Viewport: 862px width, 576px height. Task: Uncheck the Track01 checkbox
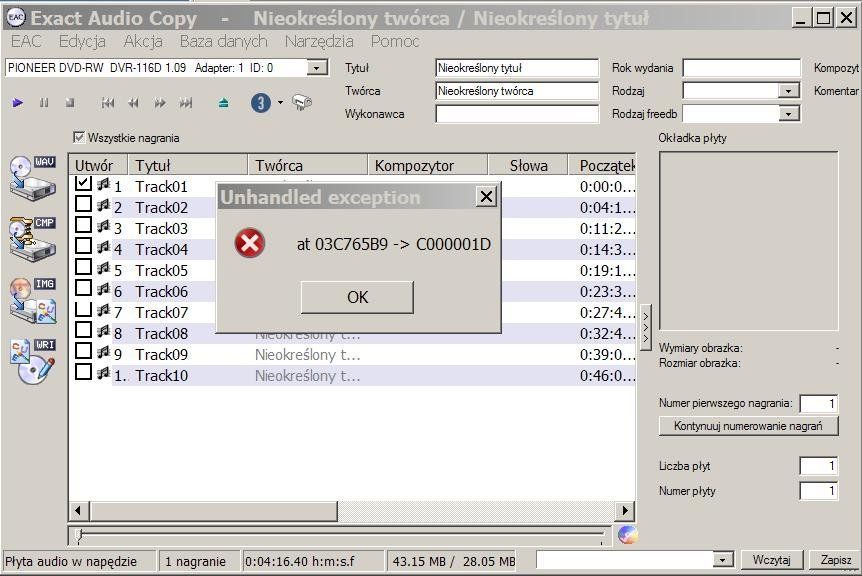[x=83, y=183]
